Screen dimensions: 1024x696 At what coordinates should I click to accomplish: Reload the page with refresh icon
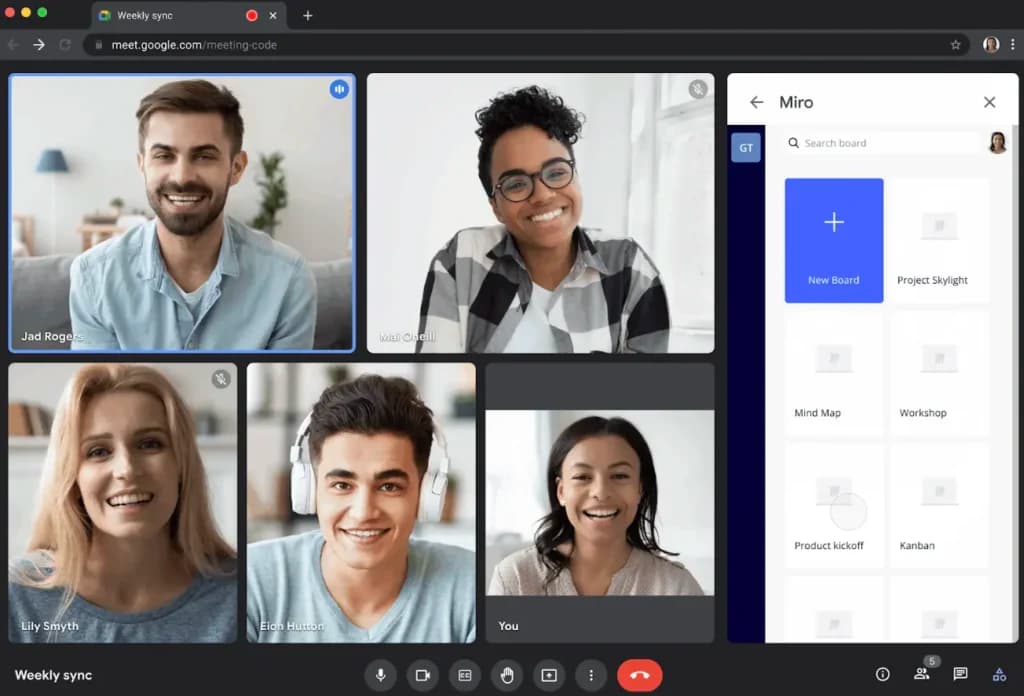(65, 44)
